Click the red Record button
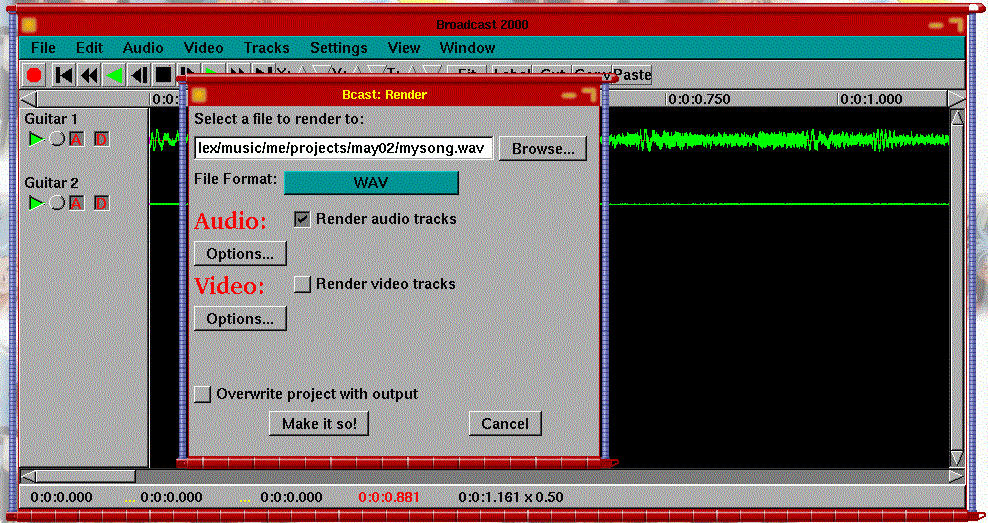Viewport: 988px width, 523px height. [x=34, y=75]
